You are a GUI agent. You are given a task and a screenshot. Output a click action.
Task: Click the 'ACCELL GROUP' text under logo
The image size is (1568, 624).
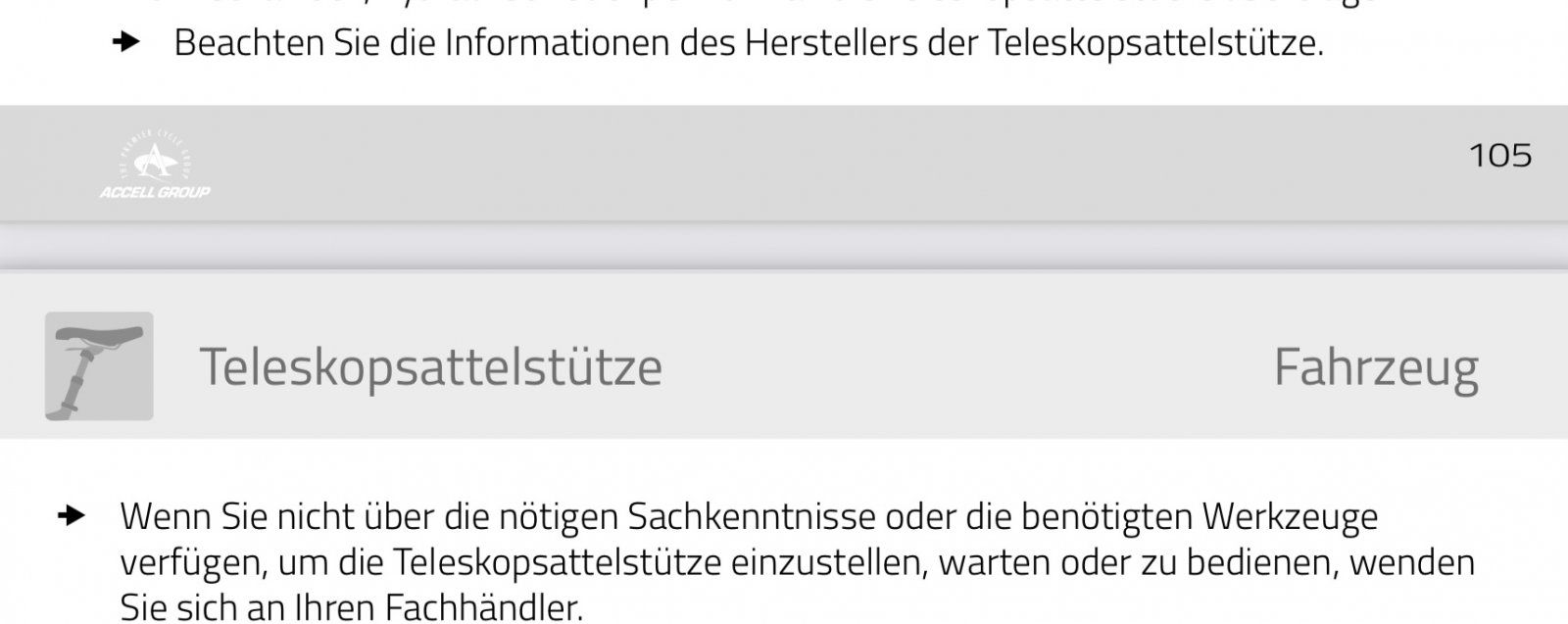click(155, 192)
